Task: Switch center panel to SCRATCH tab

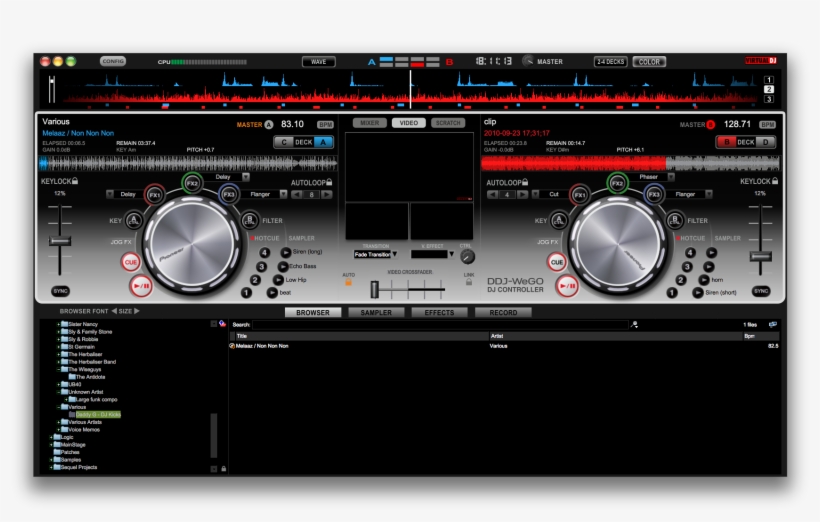Action: (x=448, y=123)
